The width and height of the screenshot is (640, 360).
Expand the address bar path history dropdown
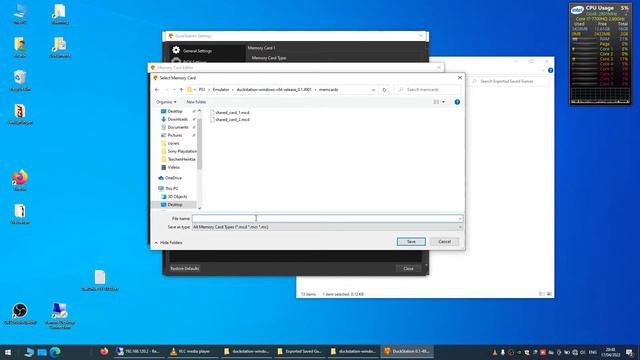373,90
